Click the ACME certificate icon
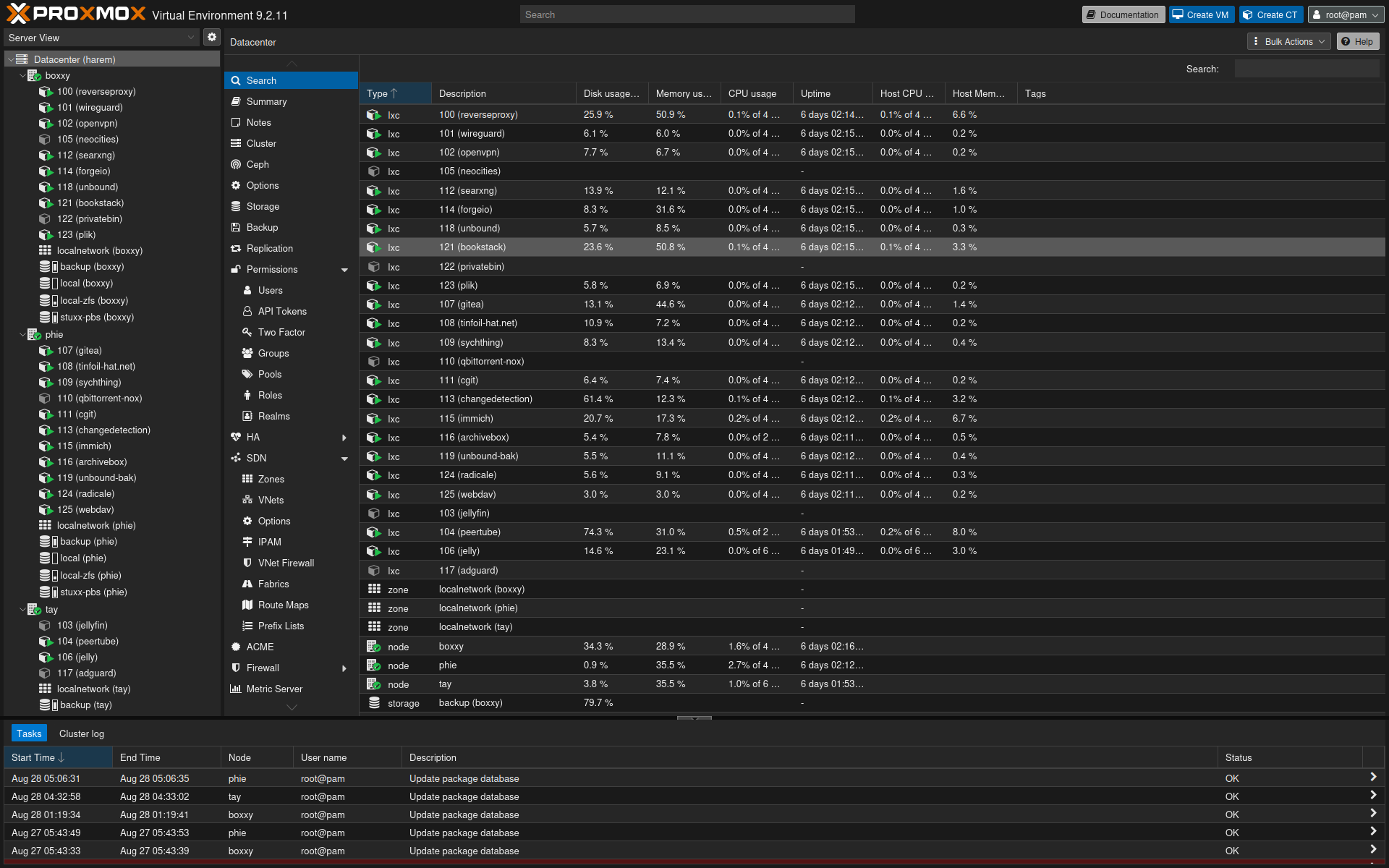 (236, 647)
